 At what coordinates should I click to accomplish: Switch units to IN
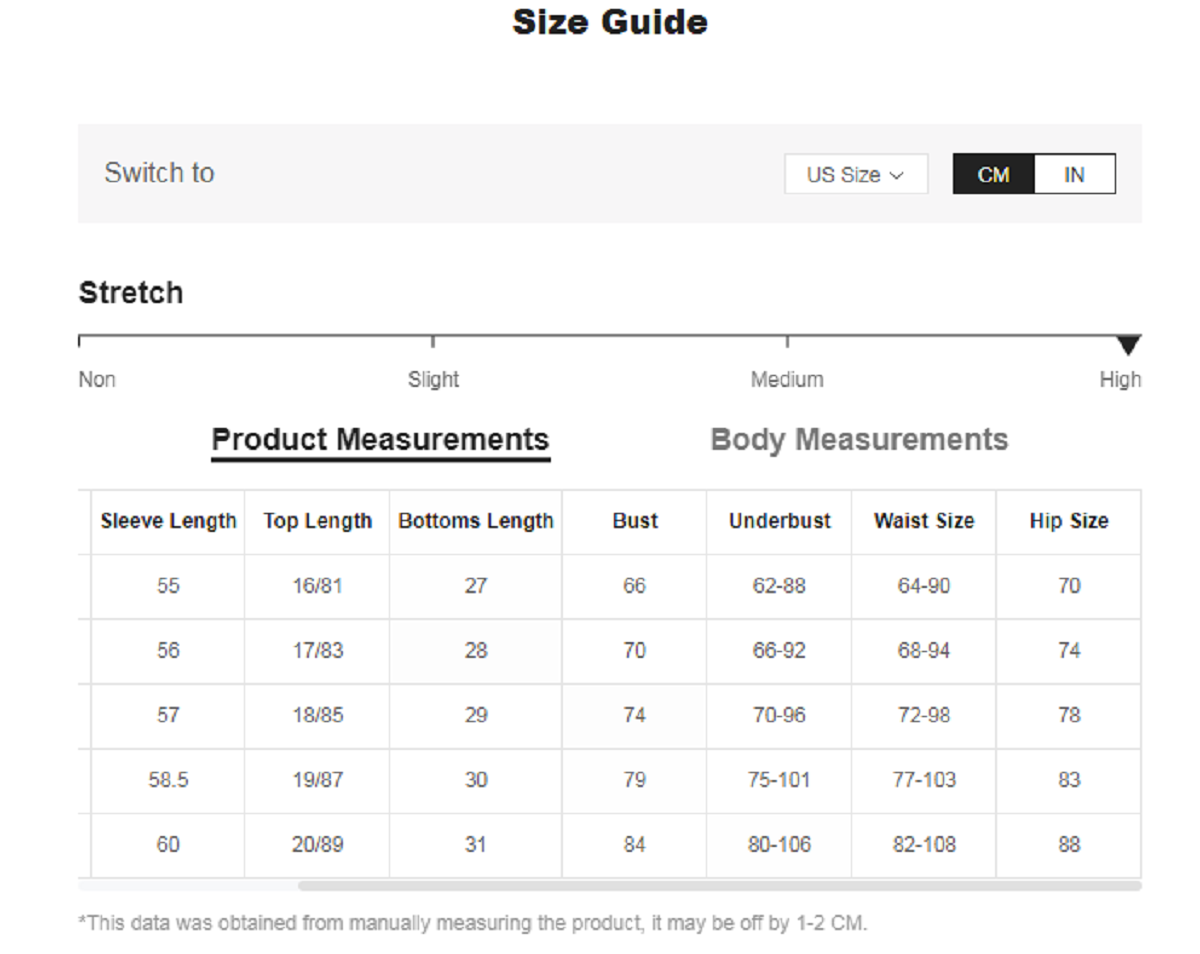pyautogui.click(x=1074, y=174)
